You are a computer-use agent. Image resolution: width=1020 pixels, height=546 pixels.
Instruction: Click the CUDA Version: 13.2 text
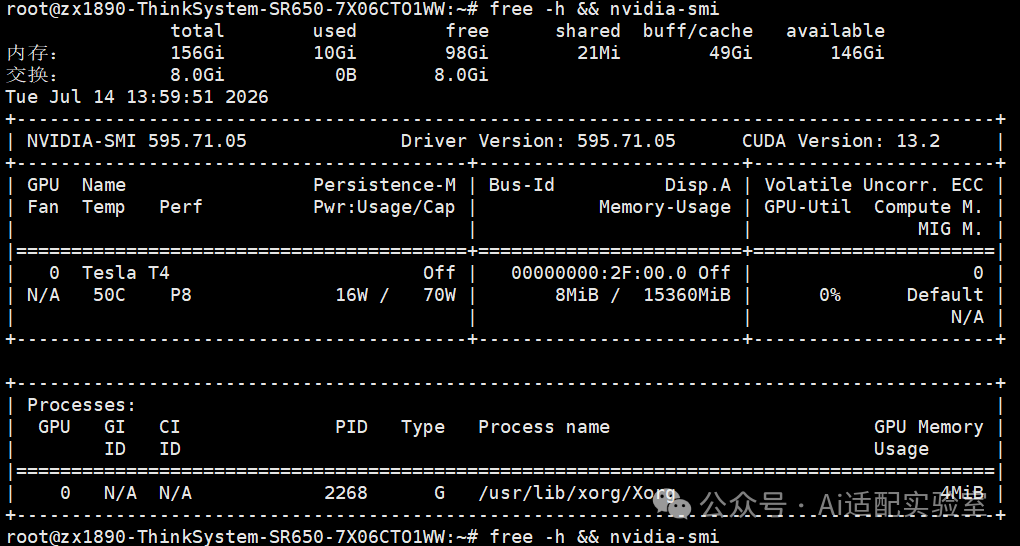tap(840, 141)
